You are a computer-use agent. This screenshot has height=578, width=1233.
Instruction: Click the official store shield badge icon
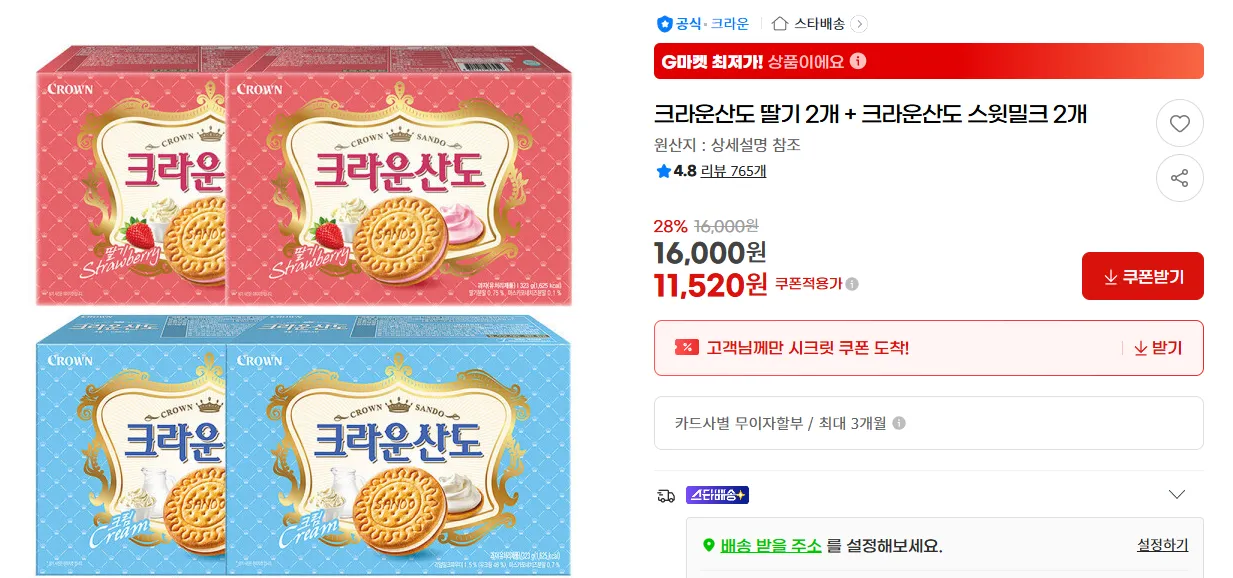click(x=664, y=24)
